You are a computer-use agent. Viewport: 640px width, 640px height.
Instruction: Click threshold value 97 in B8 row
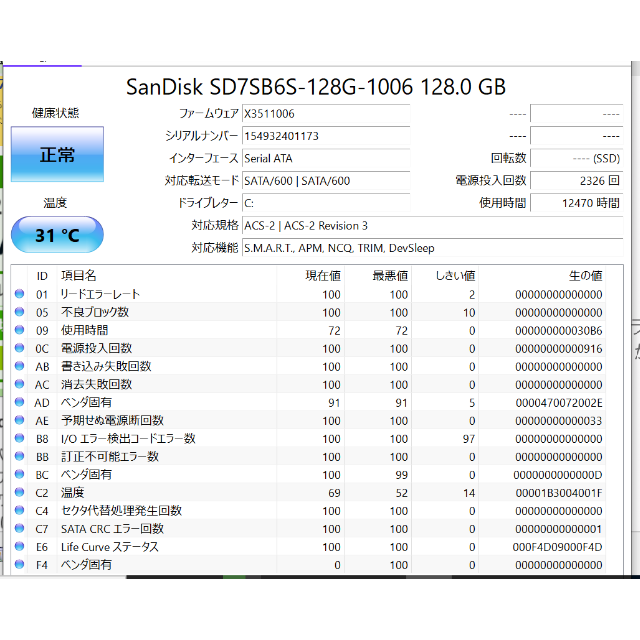469,439
